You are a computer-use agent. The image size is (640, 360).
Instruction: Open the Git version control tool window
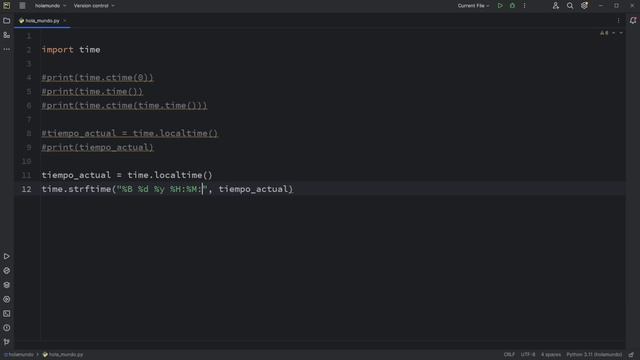pyautogui.click(x=7, y=342)
